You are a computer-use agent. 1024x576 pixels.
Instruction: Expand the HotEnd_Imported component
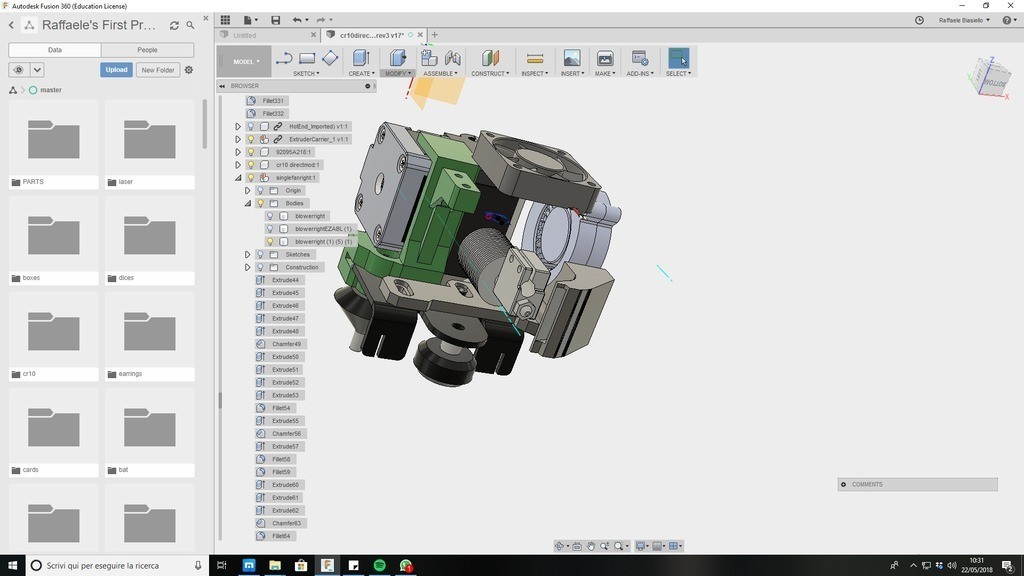pyautogui.click(x=238, y=127)
